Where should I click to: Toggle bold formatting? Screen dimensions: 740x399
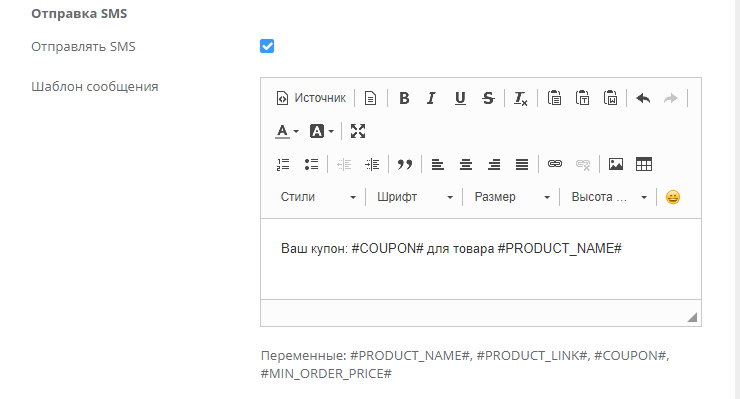(404, 98)
